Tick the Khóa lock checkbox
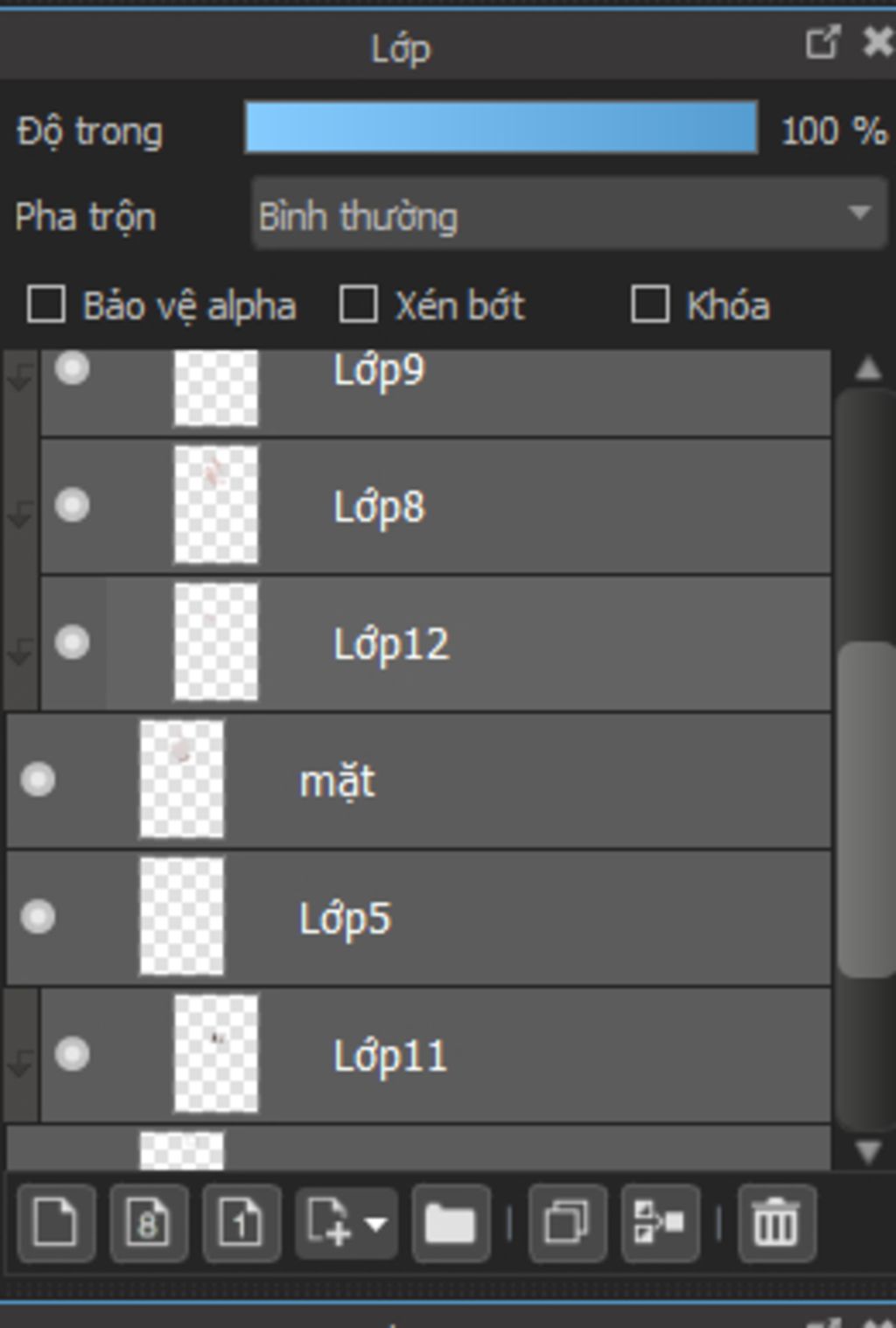The height and width of the screenshot is (1328, 896). (649, 305)
